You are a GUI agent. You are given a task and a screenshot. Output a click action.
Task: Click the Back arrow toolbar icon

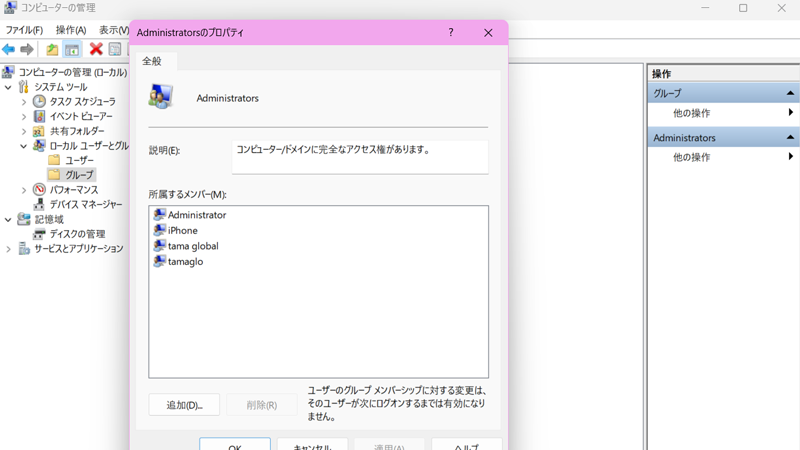8,49
